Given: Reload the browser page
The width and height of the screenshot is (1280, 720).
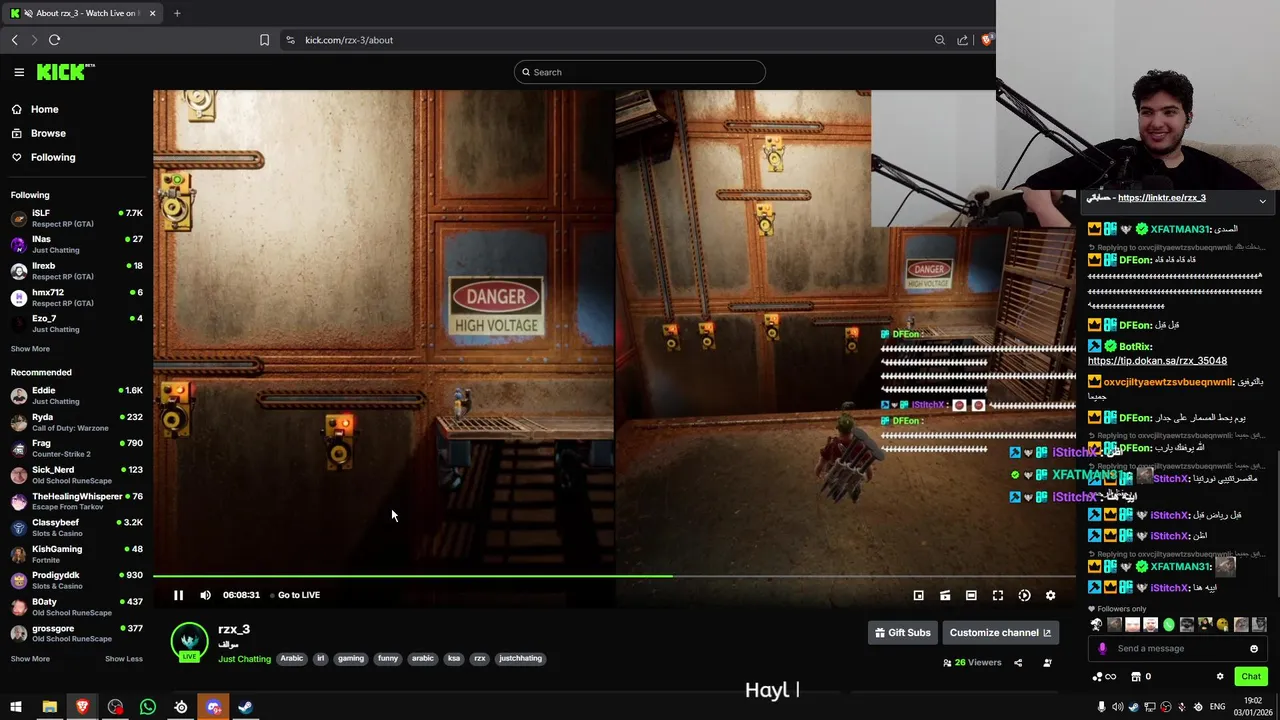Looking at the screenshot, I should point(54,40).
